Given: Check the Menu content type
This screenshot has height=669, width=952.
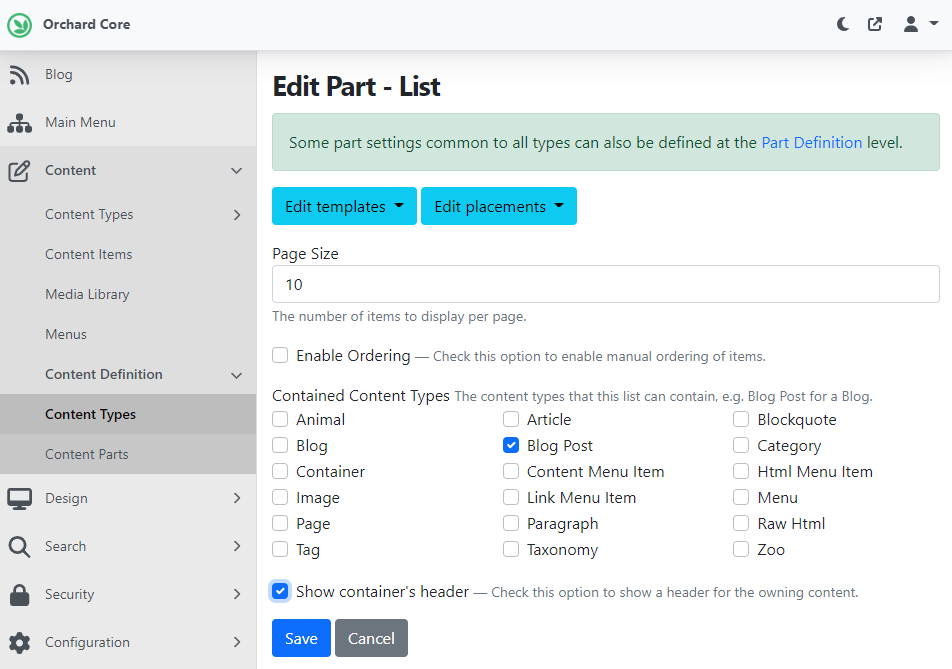Looking at the screenshot, I should 741,498.
